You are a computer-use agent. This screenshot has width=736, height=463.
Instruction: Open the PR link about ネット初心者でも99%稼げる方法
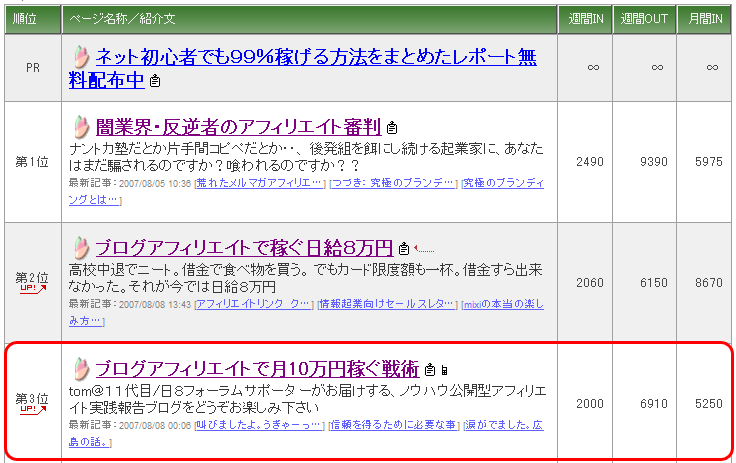click(303, 69)
